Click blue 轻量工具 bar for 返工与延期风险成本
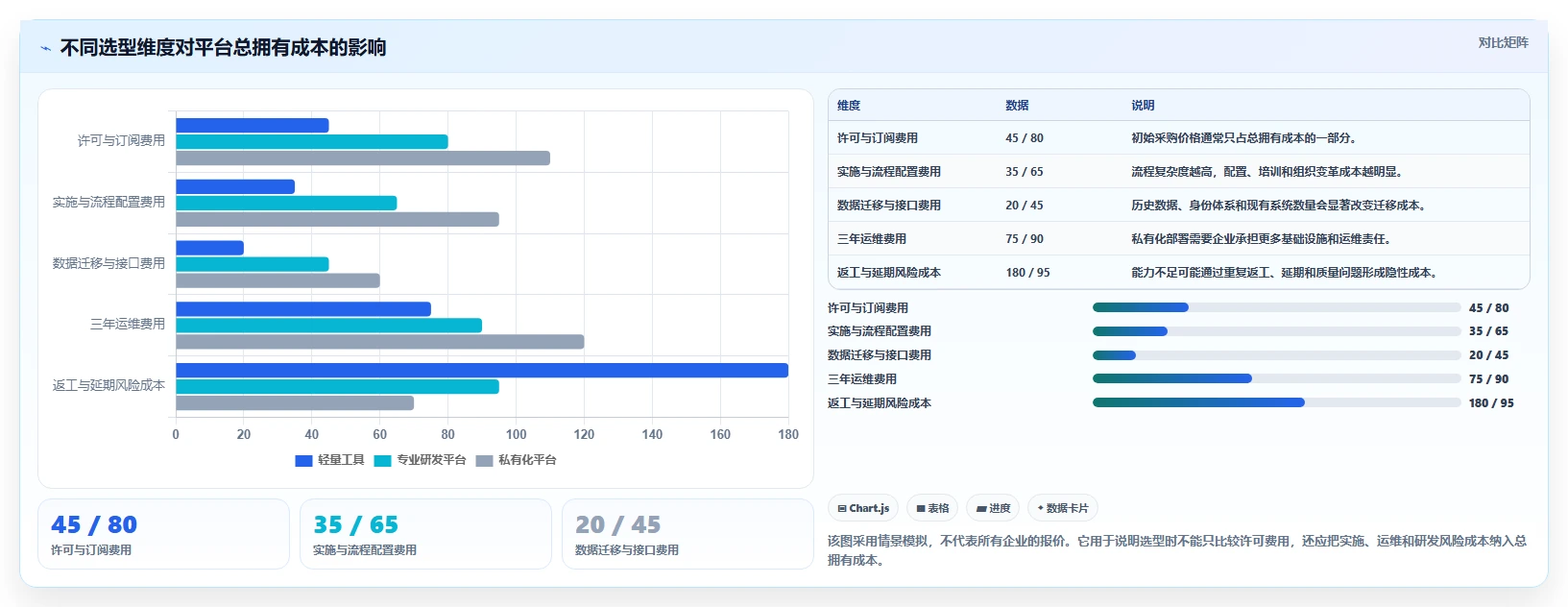1568x607 pixels. (482, 371)
